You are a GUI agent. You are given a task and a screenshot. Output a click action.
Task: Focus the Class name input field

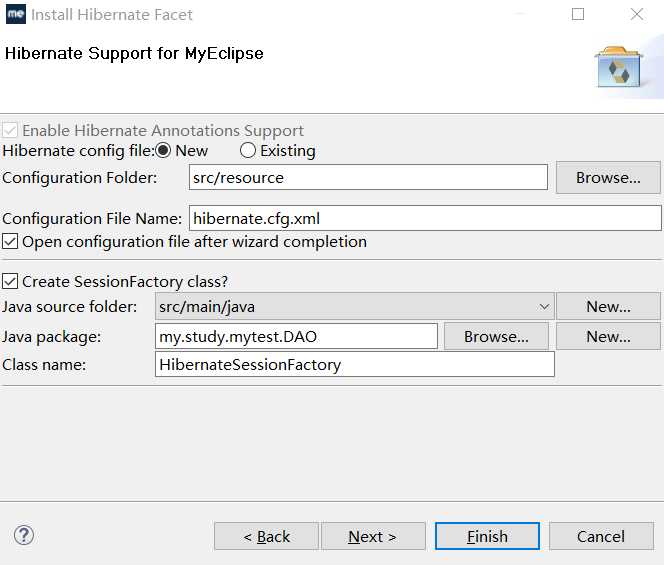[355, 364]
